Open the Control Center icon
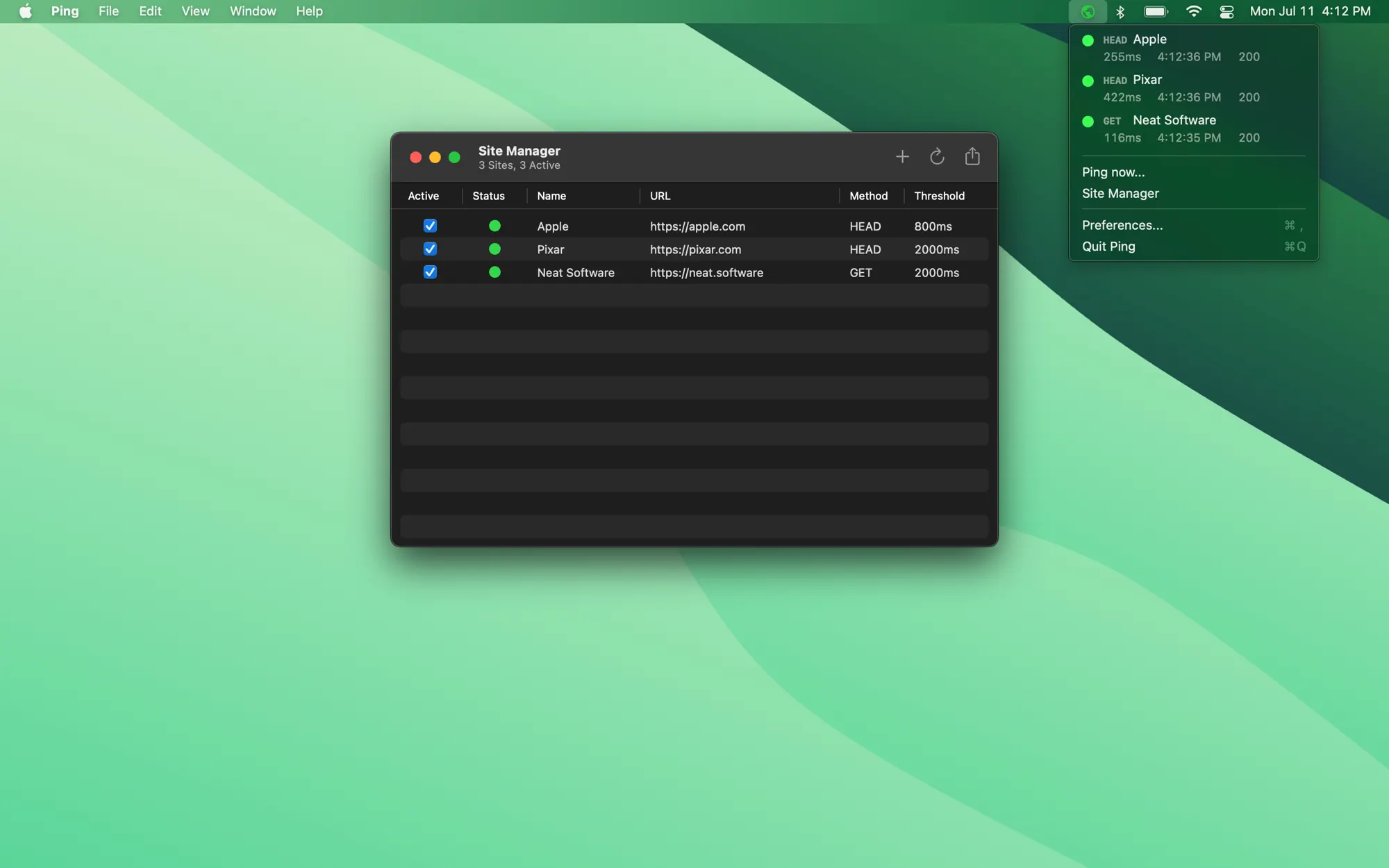The height and width of the screenshot is (868, 1389). pyautogui.click(x=1226, y=12)
